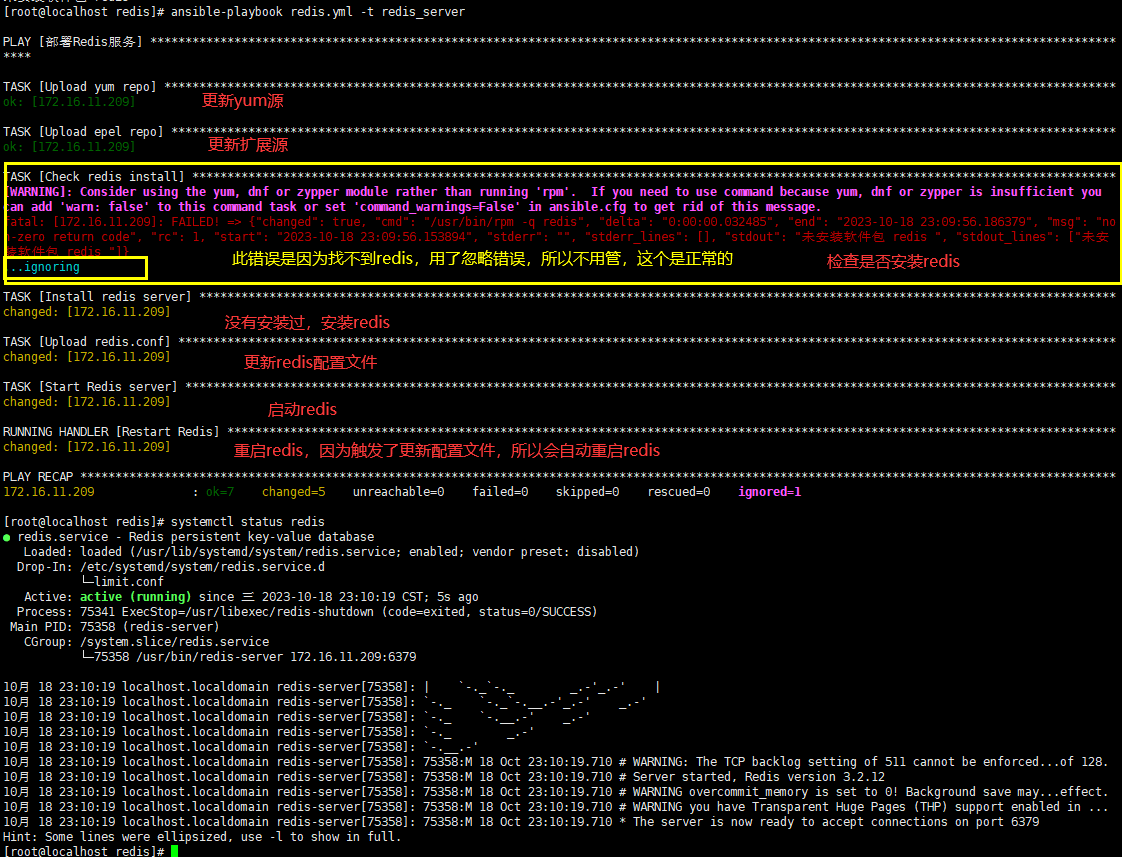Click the green cursor at the last prompt
1122x857 pixels.
click(x=174, y=851)
